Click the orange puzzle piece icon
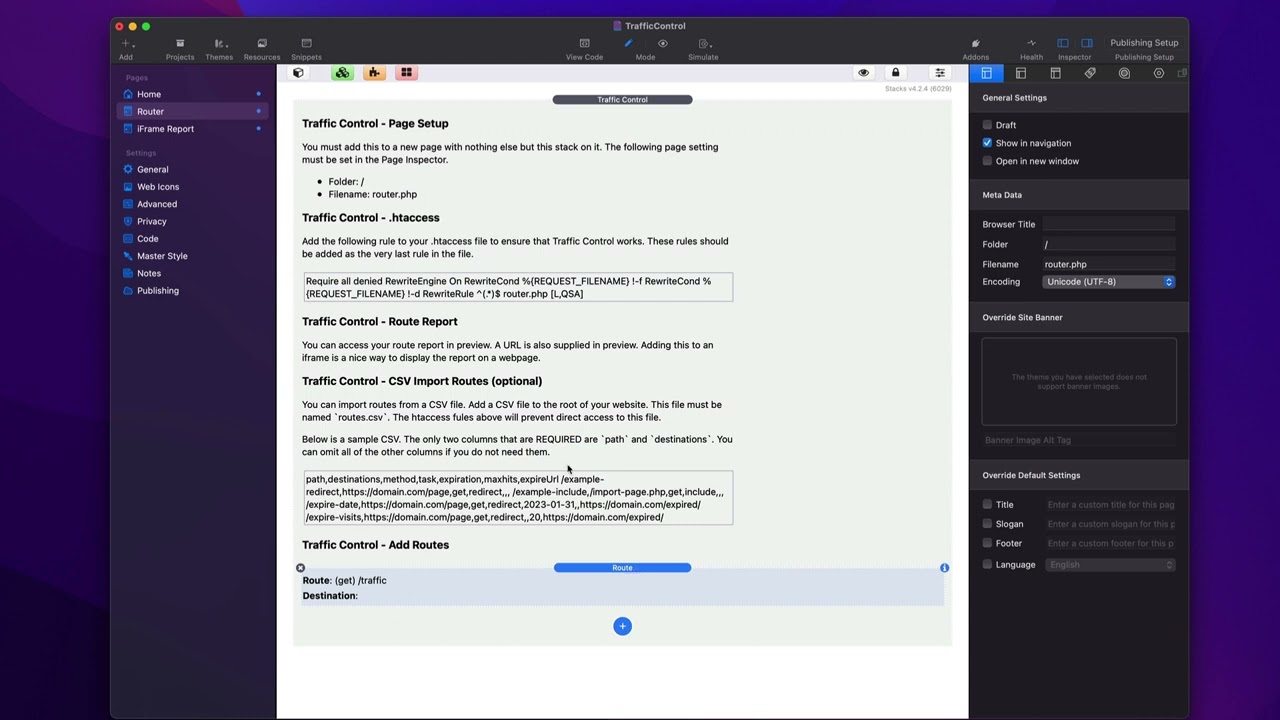The width and height of the screenshot is (1280, 720). (x=374, y=73)
